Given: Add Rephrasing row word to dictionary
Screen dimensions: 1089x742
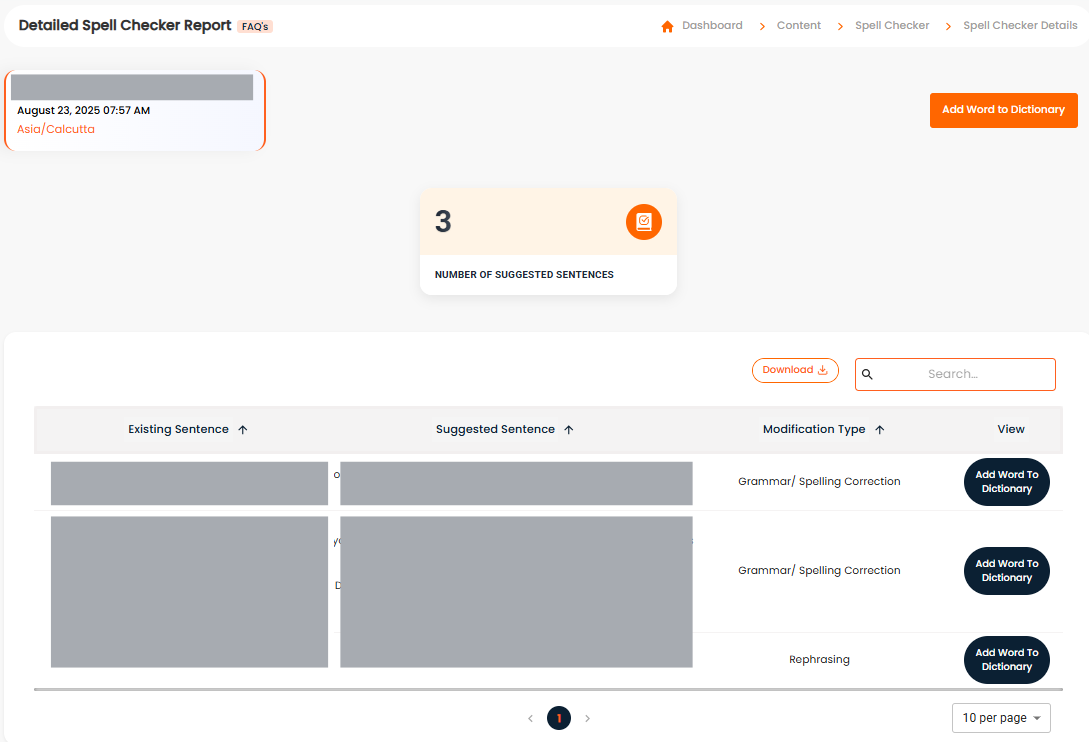Looking at the screenshot, I should coord(1006,660).
